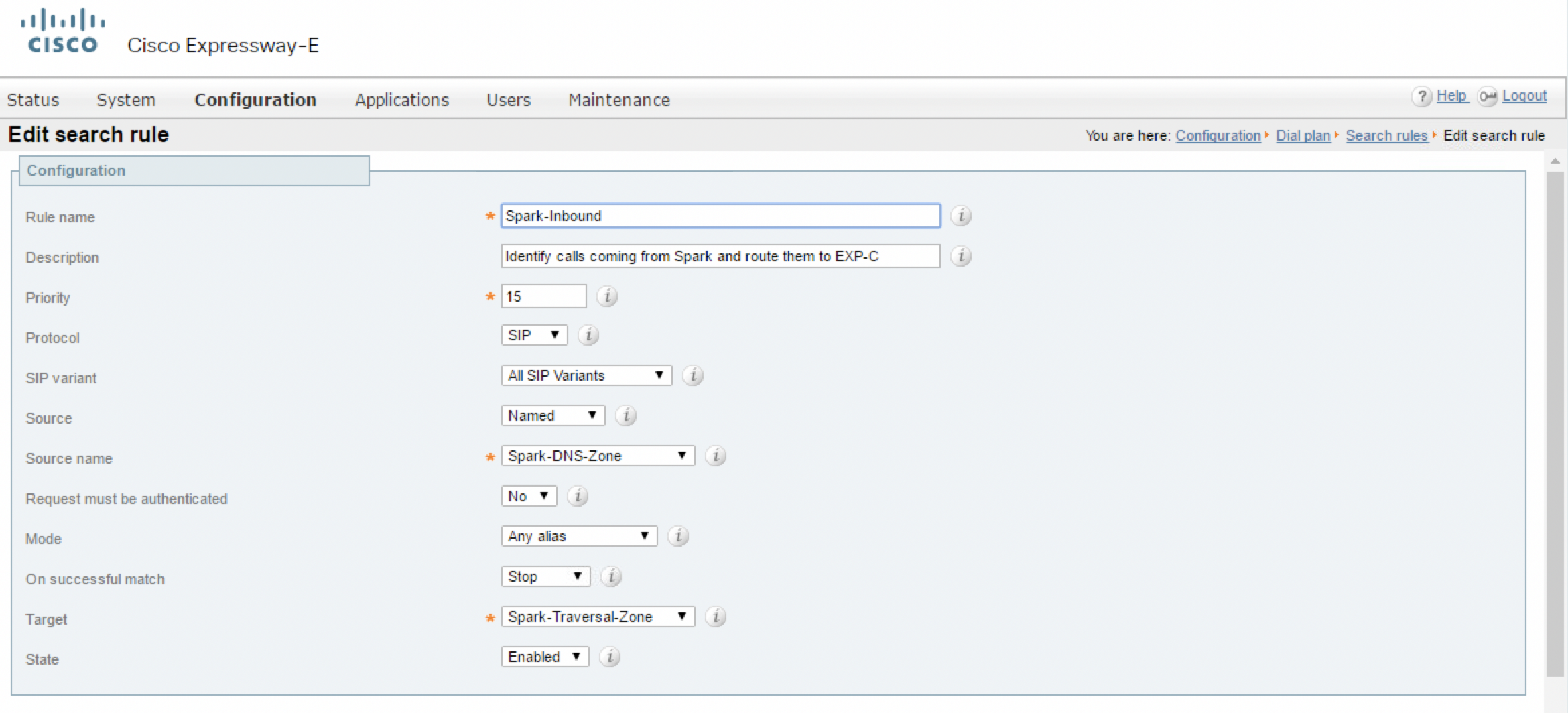This screenshot has height=713, width=1568.
Task: Click the info icon beside Target dropdown
Action: coord(716,617)
